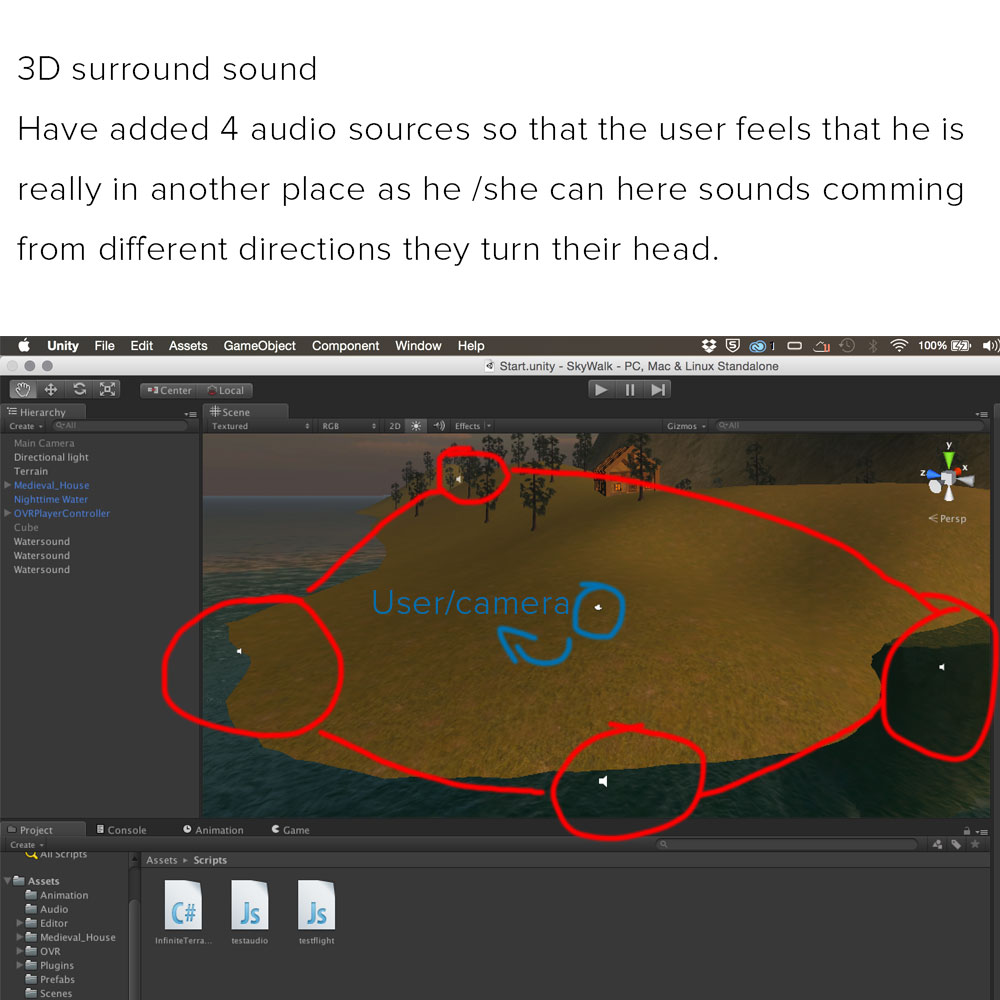The image size is (1000, 1000).
Task: Click the Pause button
Action: pos(630,390)
